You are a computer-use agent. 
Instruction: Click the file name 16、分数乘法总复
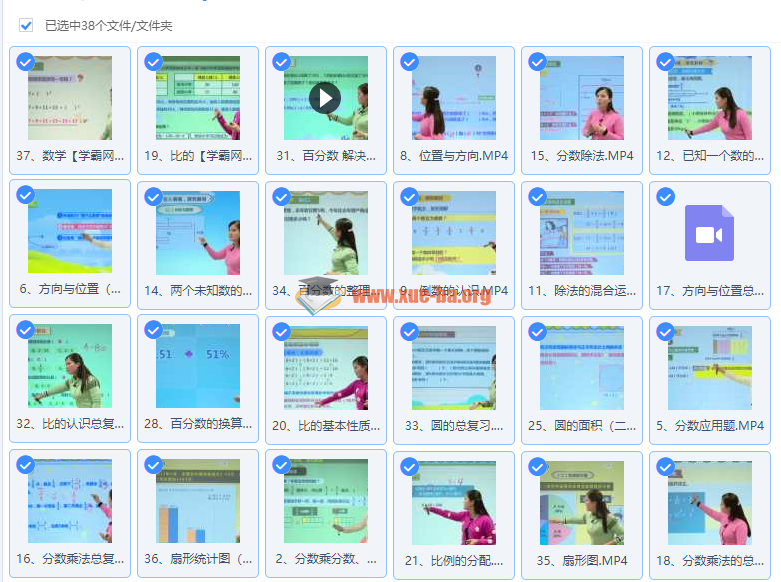pos(70,559)
